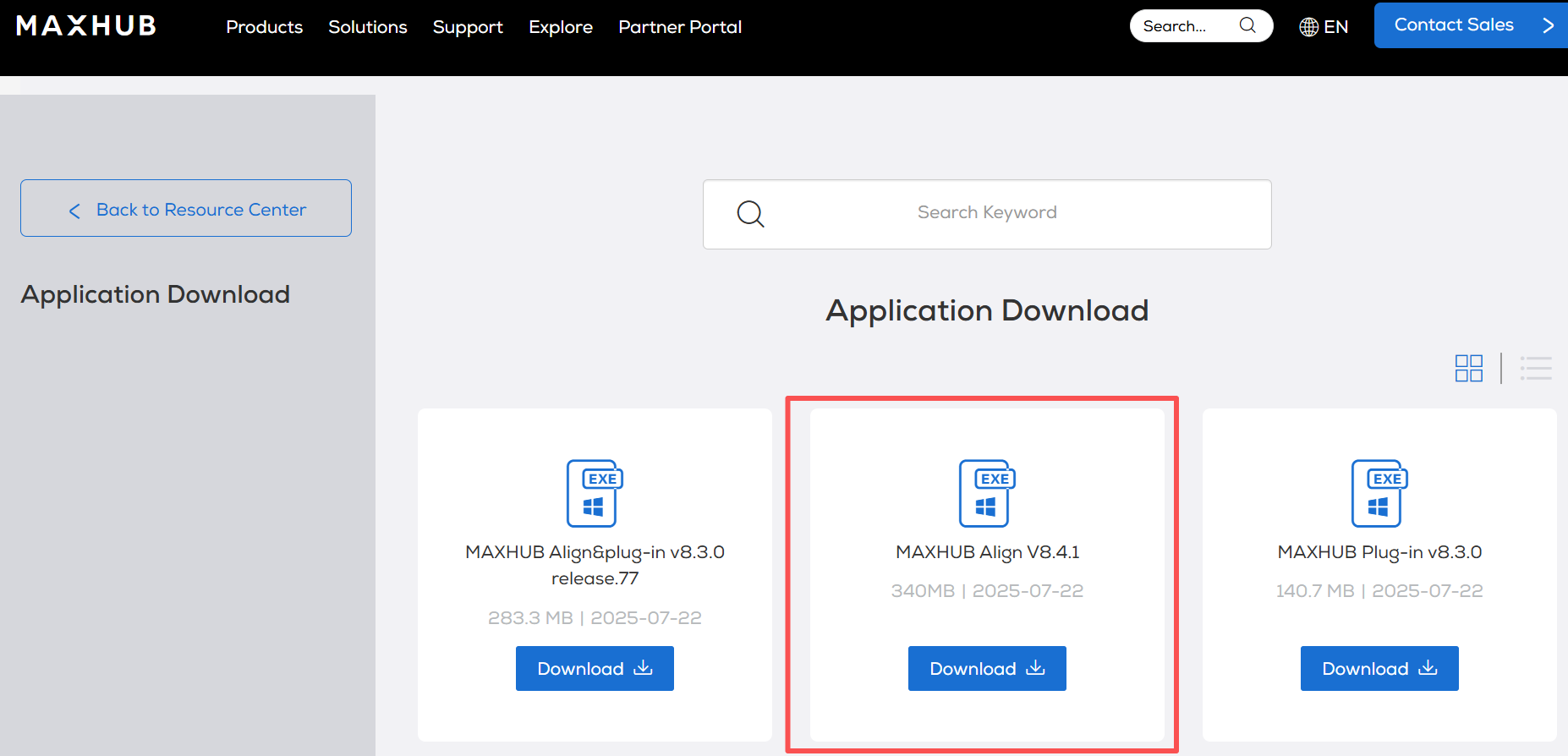Click the Contact Sales button
The height and width of the screenshot is (756, 1568).
(1470, 25)
